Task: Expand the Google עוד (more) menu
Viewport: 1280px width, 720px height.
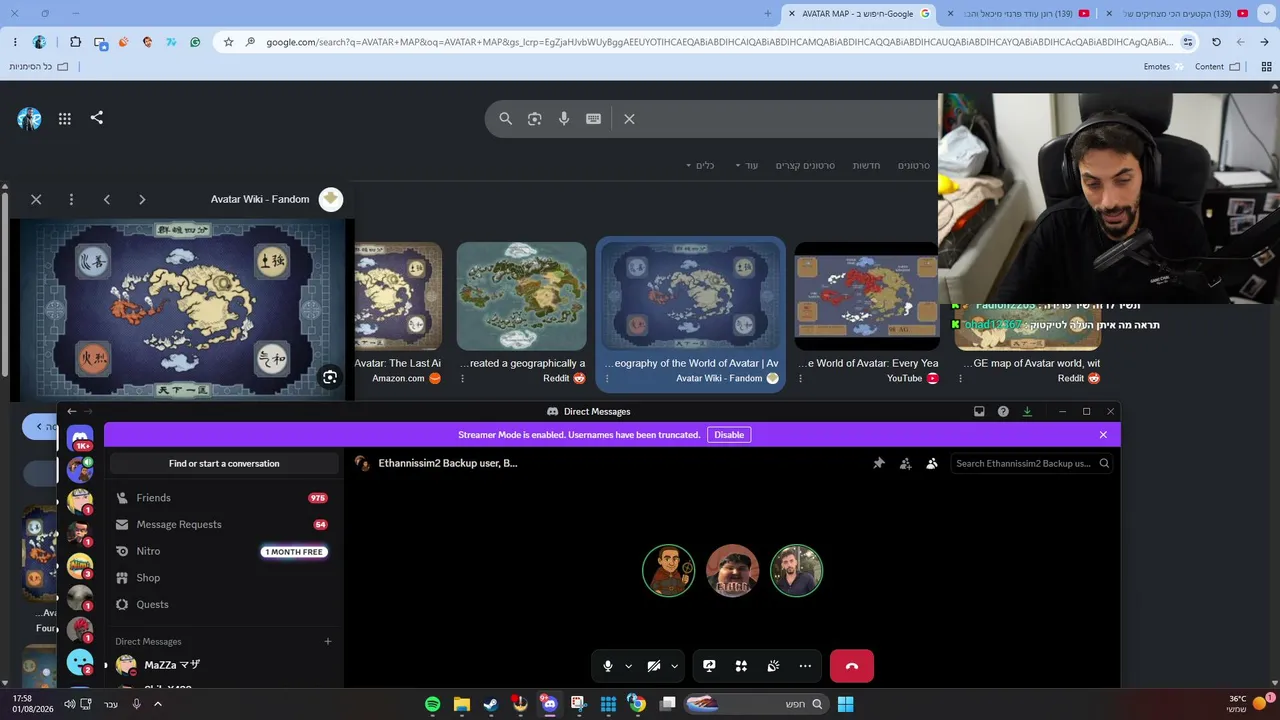Action: click(747, 166)
